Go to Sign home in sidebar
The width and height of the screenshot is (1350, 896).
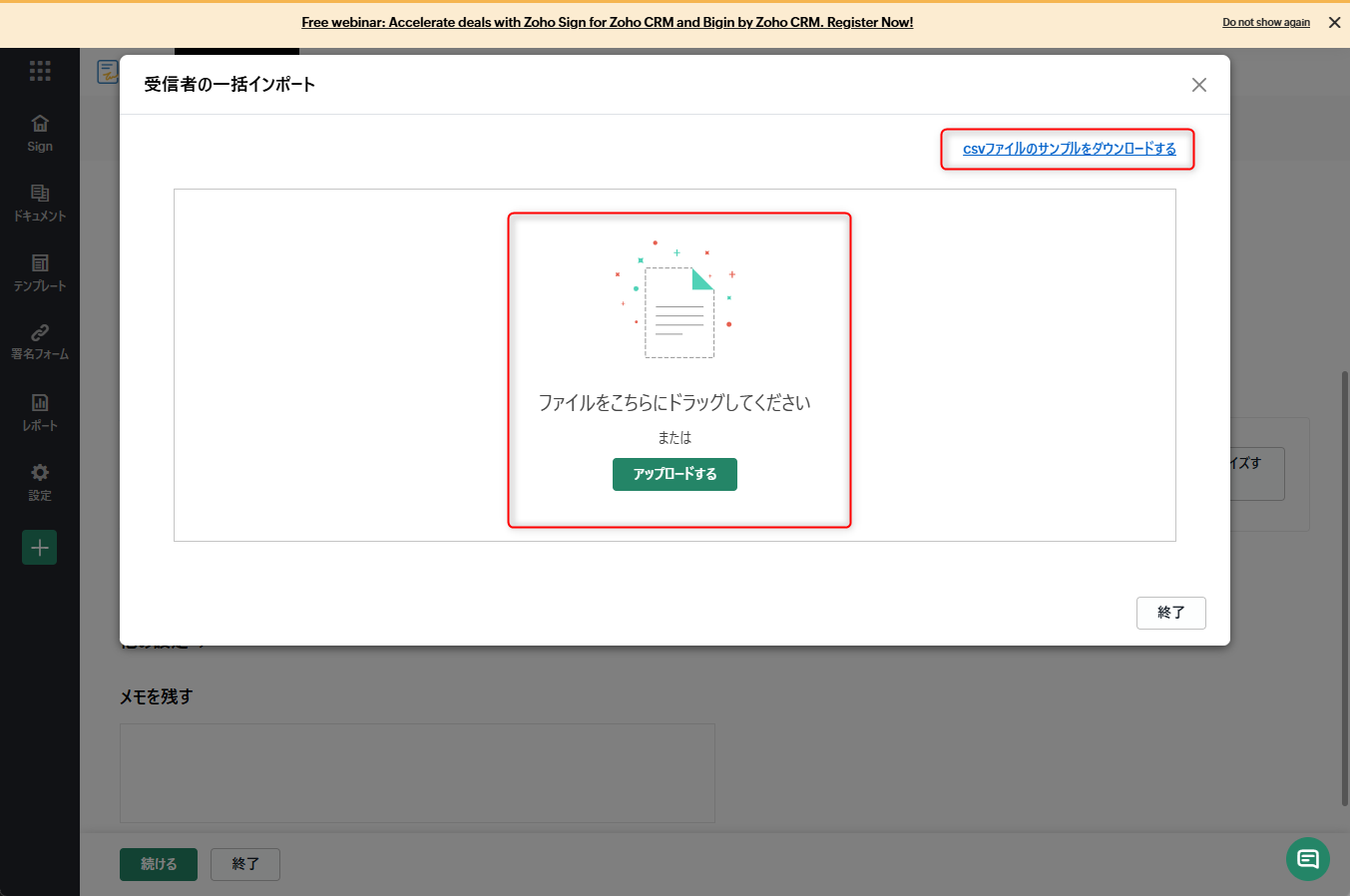(40, 133)
